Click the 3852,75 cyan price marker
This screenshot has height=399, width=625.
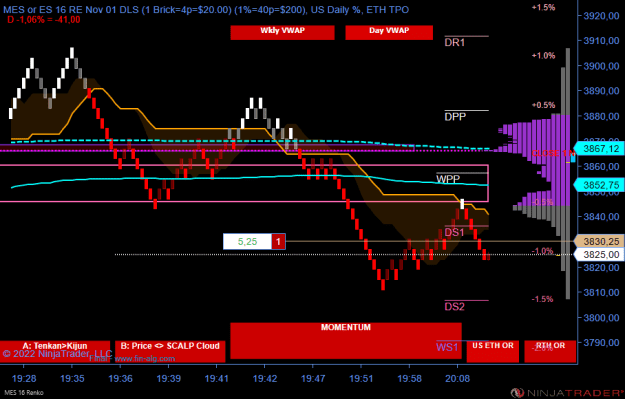pos(599,185)
